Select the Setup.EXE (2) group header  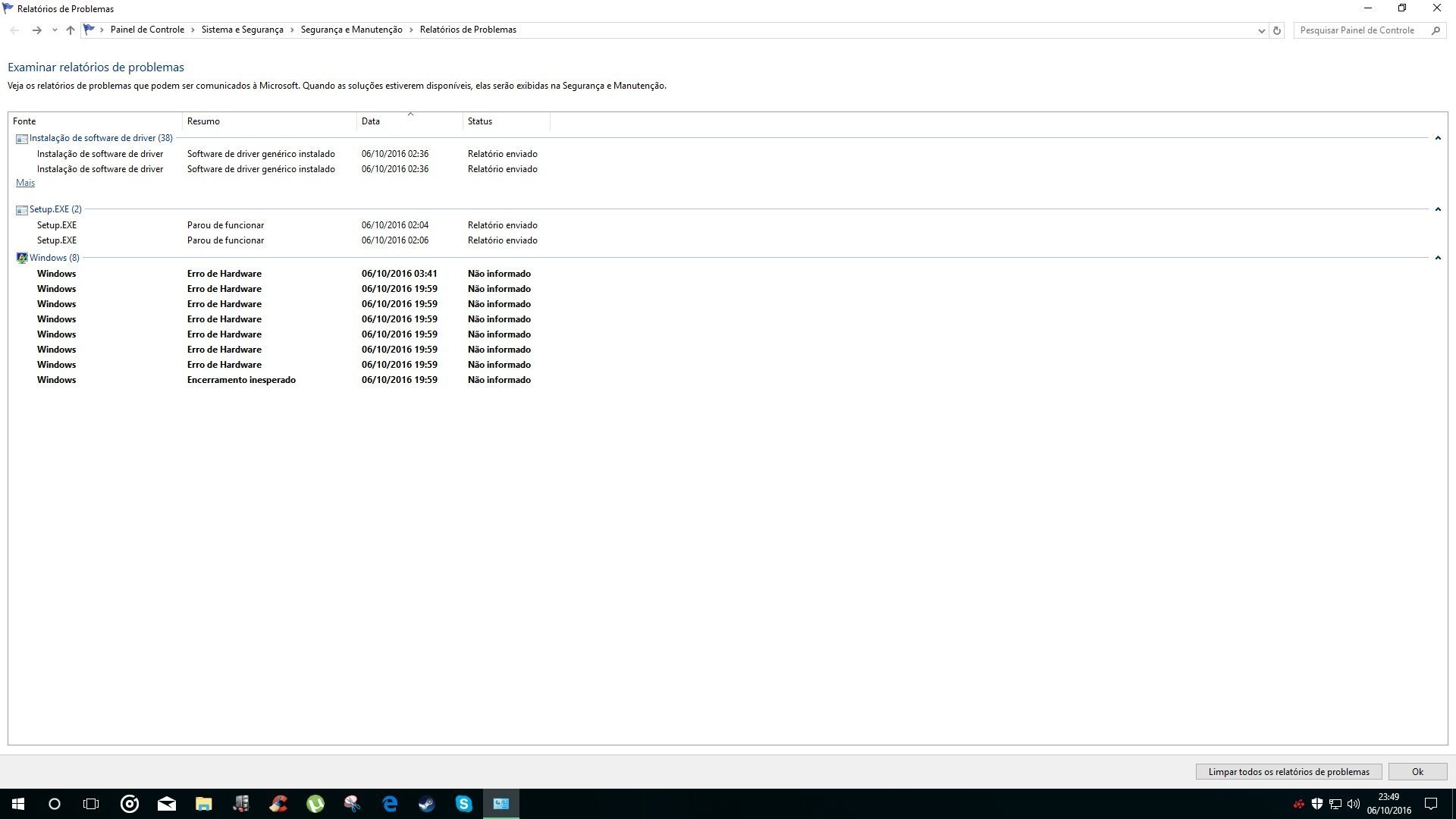coord(55,209)
